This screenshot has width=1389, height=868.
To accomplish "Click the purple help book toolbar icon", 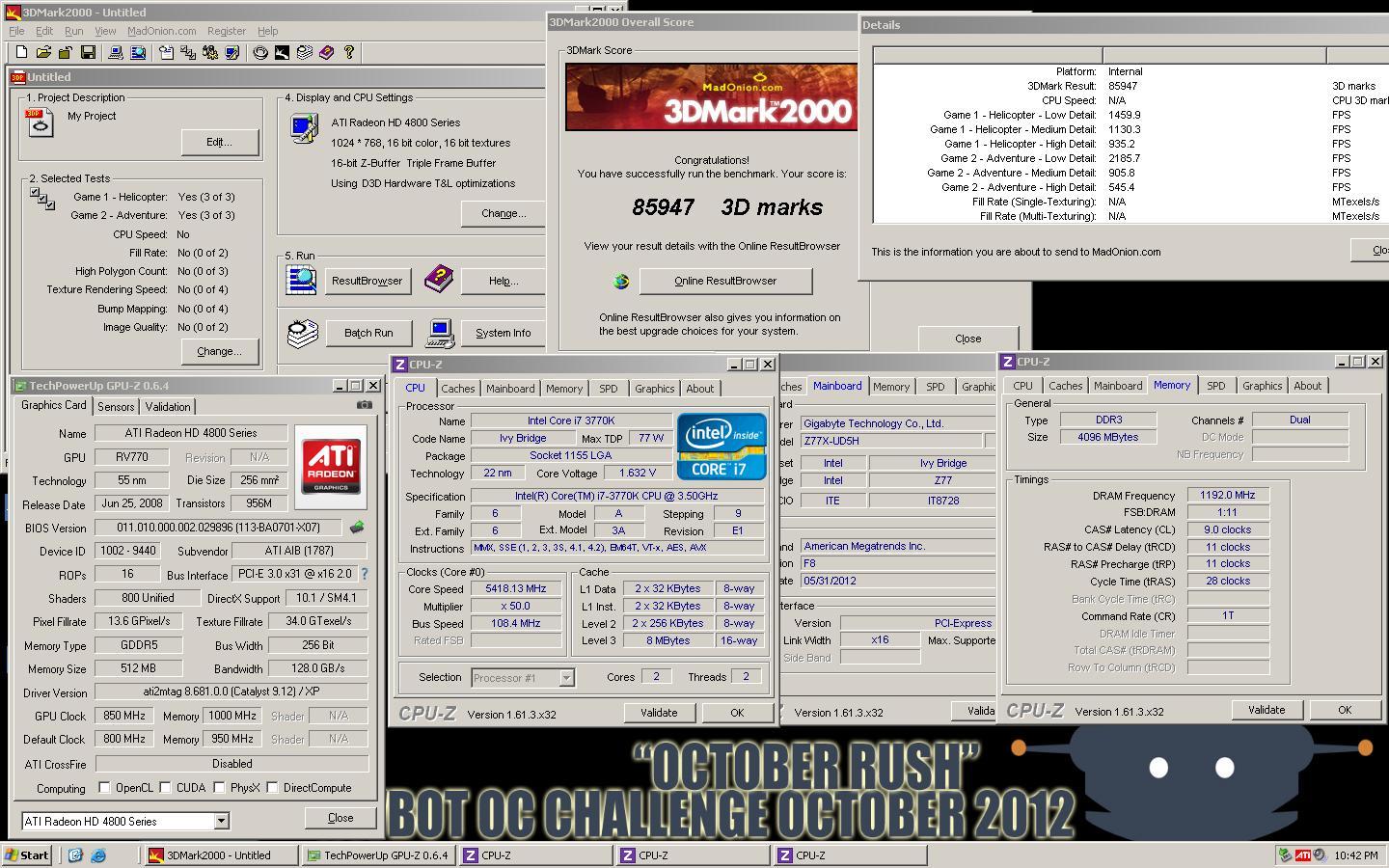I will pyautogui.click(x=327, y=52).
